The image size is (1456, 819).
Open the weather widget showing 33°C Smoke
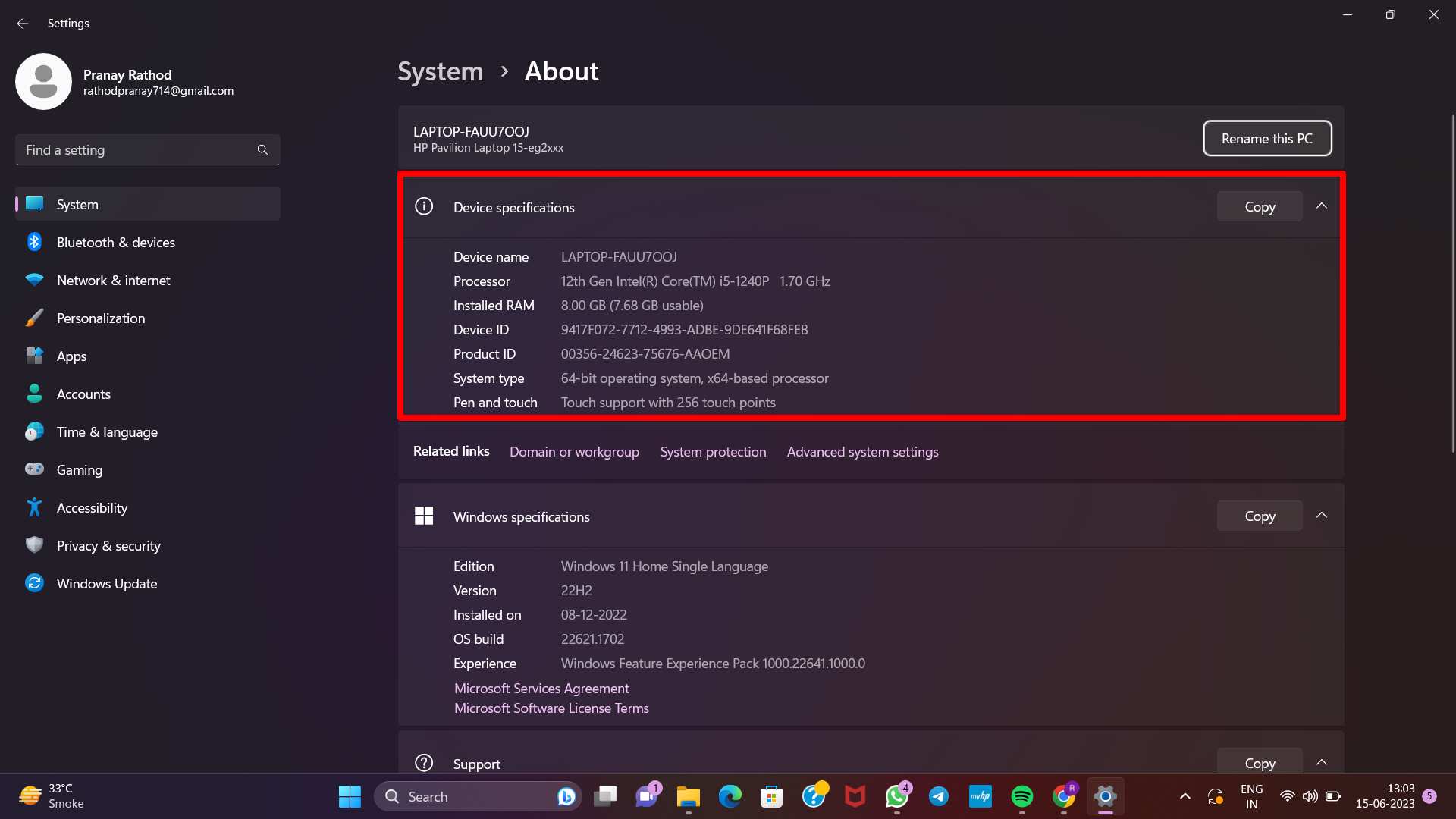click(x=52, y=796)
